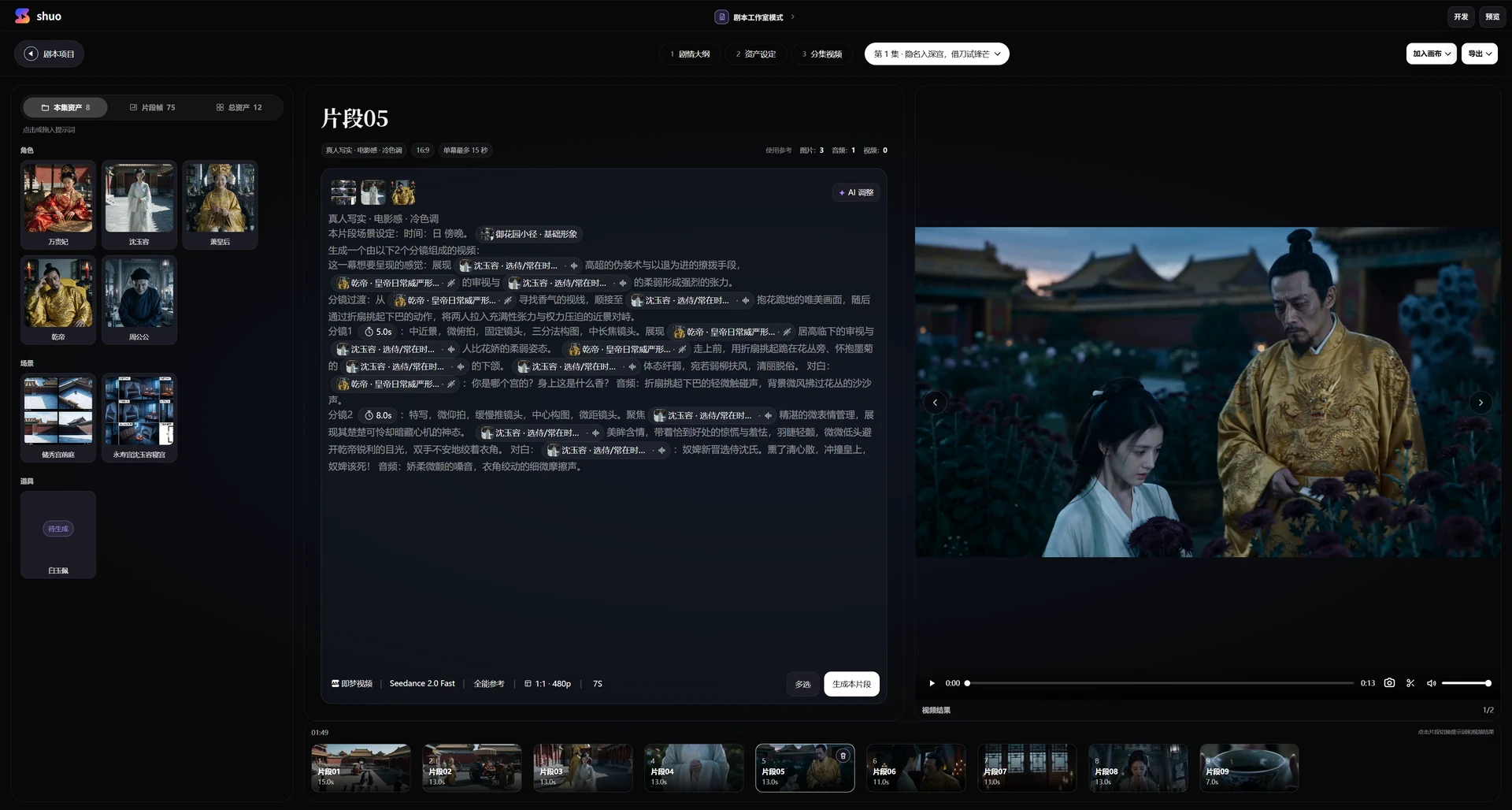Viewport: 1512px width, 810px height.
Task: Click the 待生成 badge on 白玉佩
Action: coord(58,529)
